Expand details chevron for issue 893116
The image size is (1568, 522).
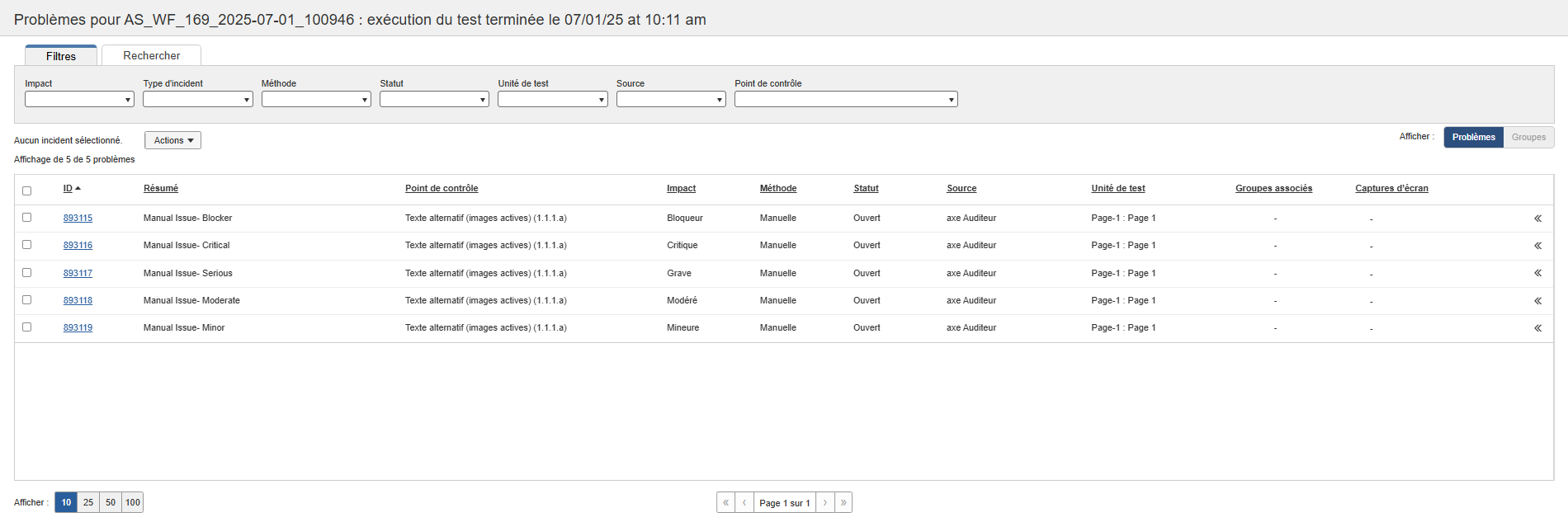click(1537, 246)
